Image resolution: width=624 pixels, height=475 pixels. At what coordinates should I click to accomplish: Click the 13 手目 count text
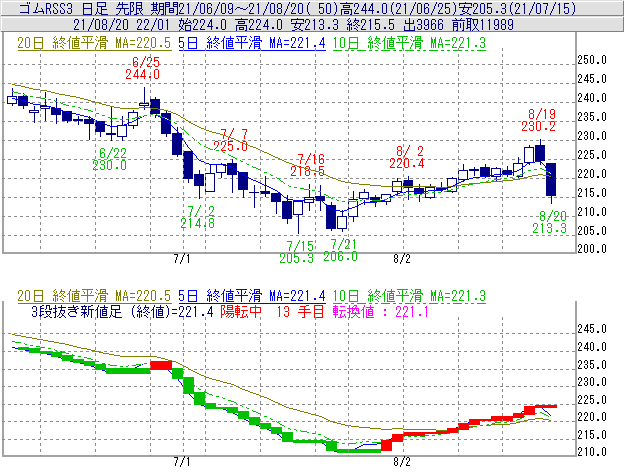coord(300,311)
